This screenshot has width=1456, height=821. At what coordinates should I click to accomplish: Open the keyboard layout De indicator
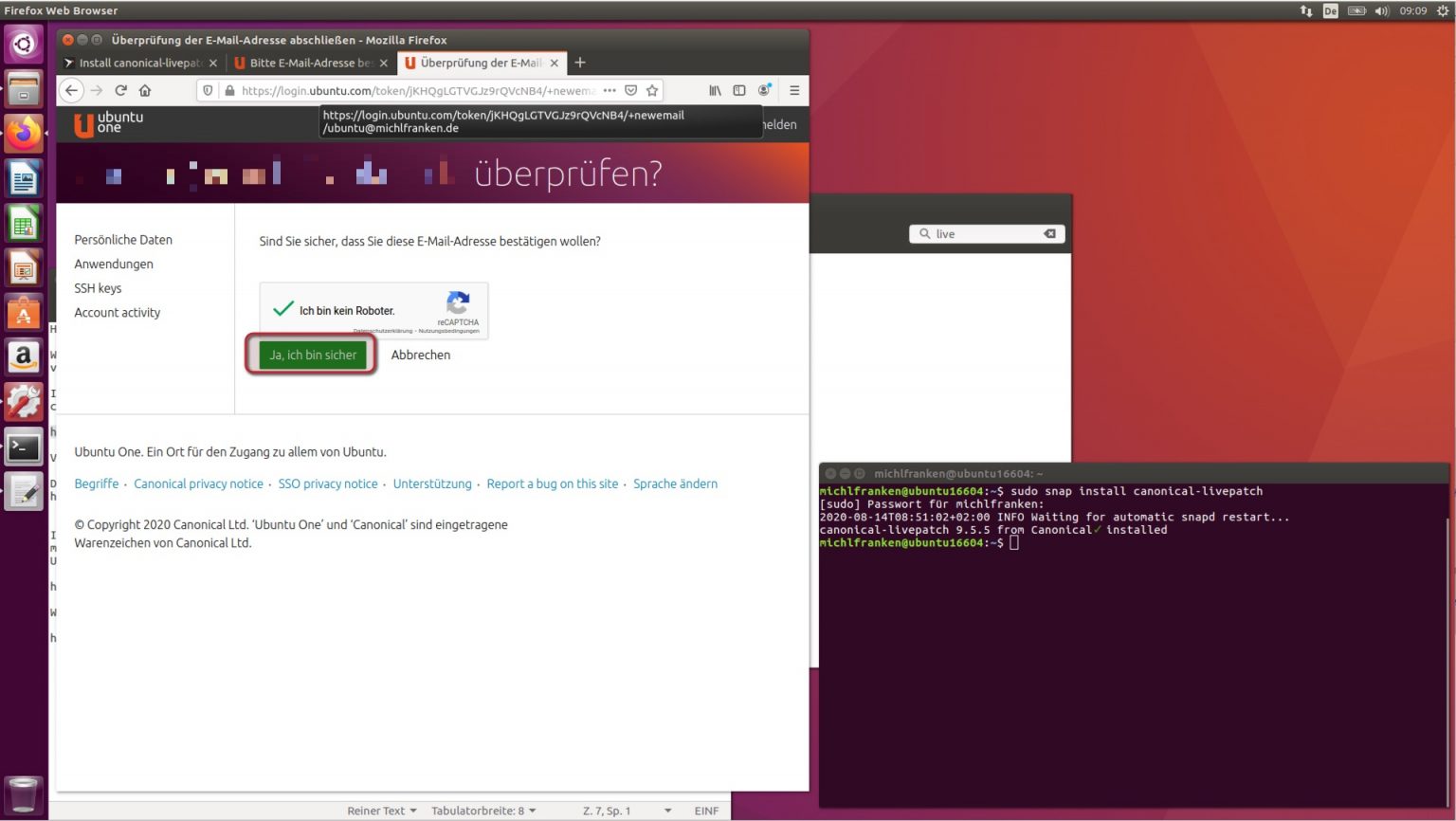coord(1330,10)
